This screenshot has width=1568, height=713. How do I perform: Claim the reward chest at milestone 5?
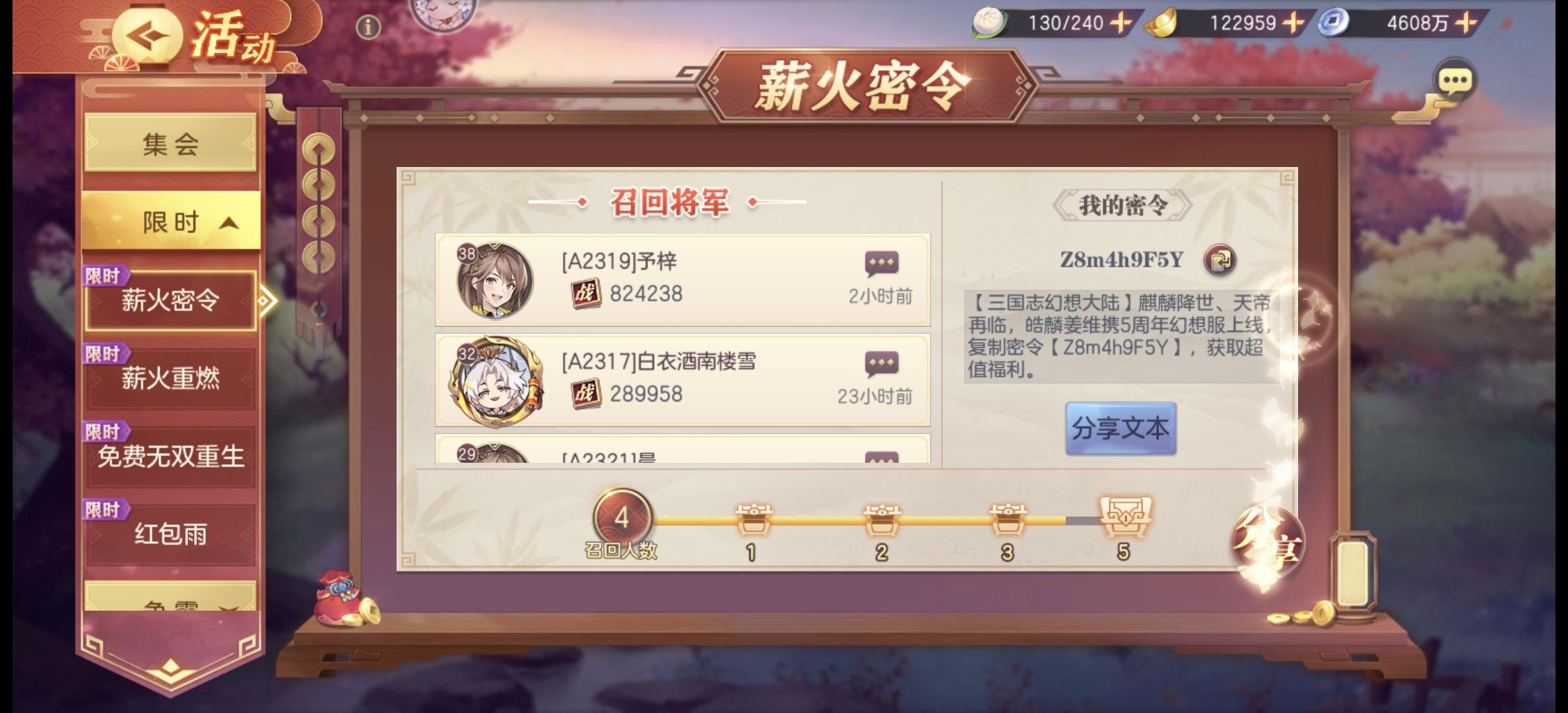[1125, 516]
